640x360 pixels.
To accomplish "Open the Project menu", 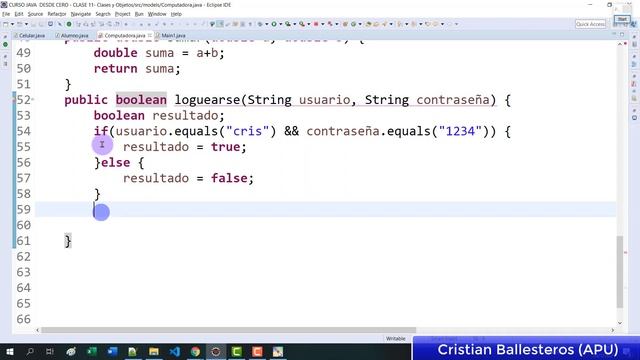I will pyautogui.click(x=122, y=14).
